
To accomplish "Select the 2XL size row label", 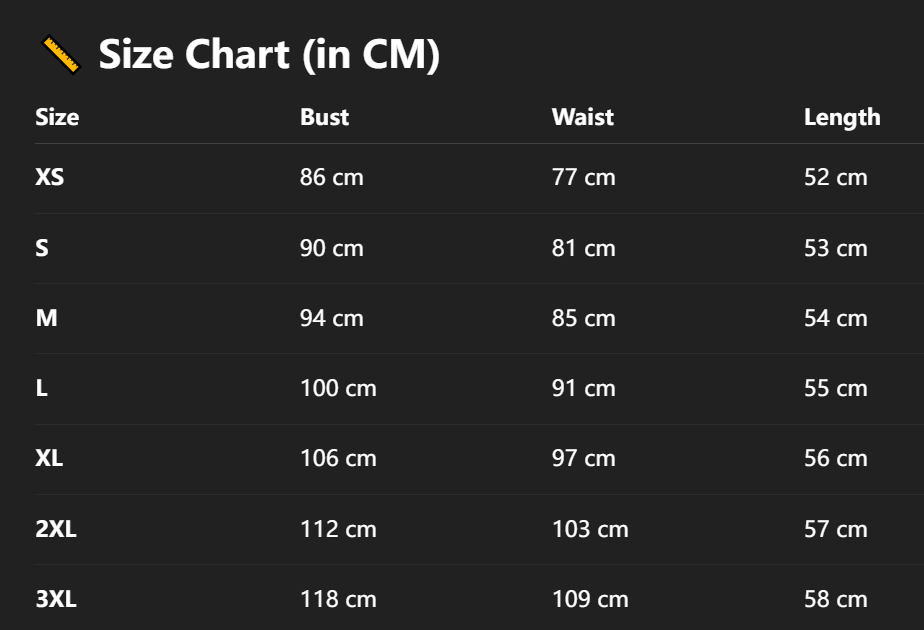I will tap(56, 529).
